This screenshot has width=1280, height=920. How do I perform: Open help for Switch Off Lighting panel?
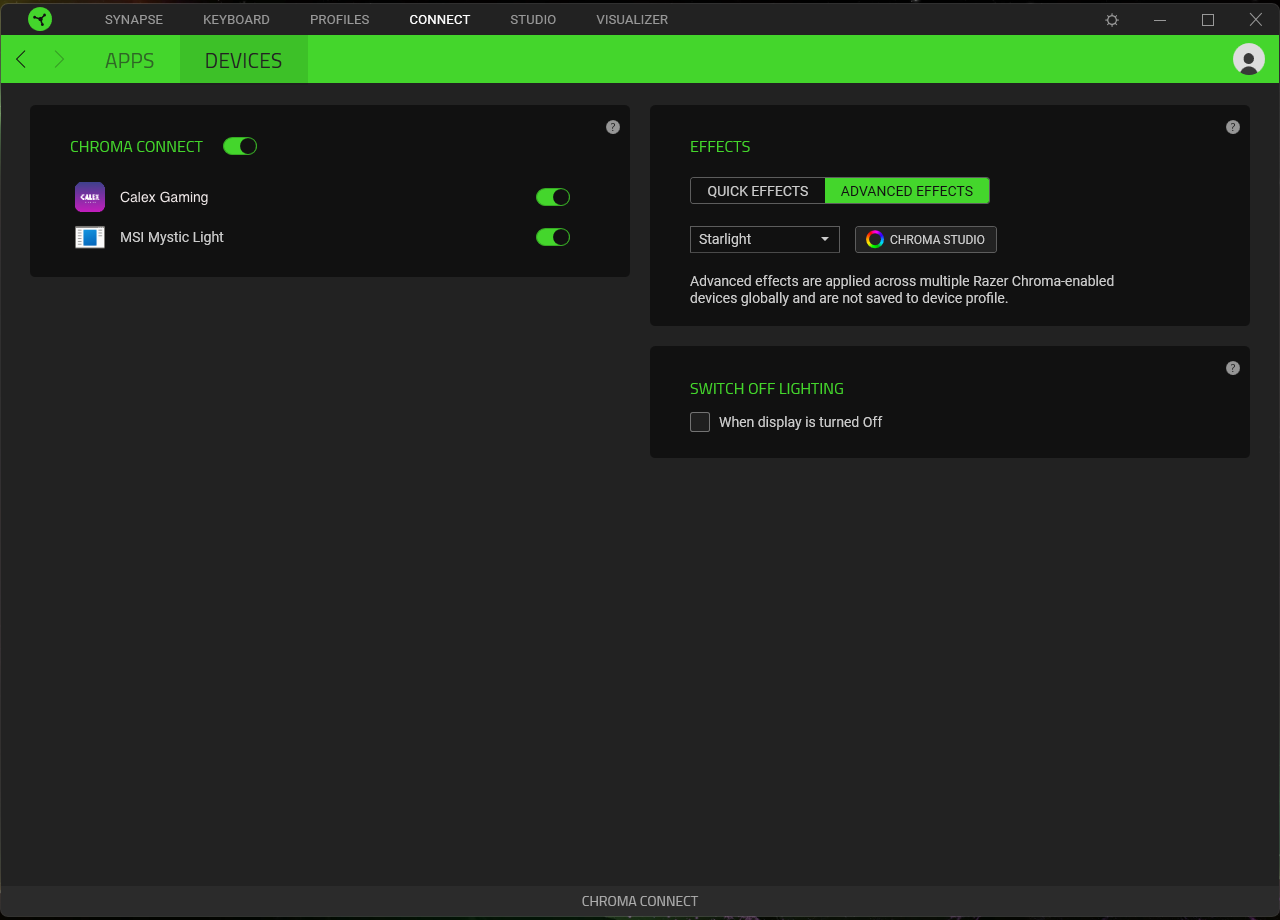[x=1233, y=368]
